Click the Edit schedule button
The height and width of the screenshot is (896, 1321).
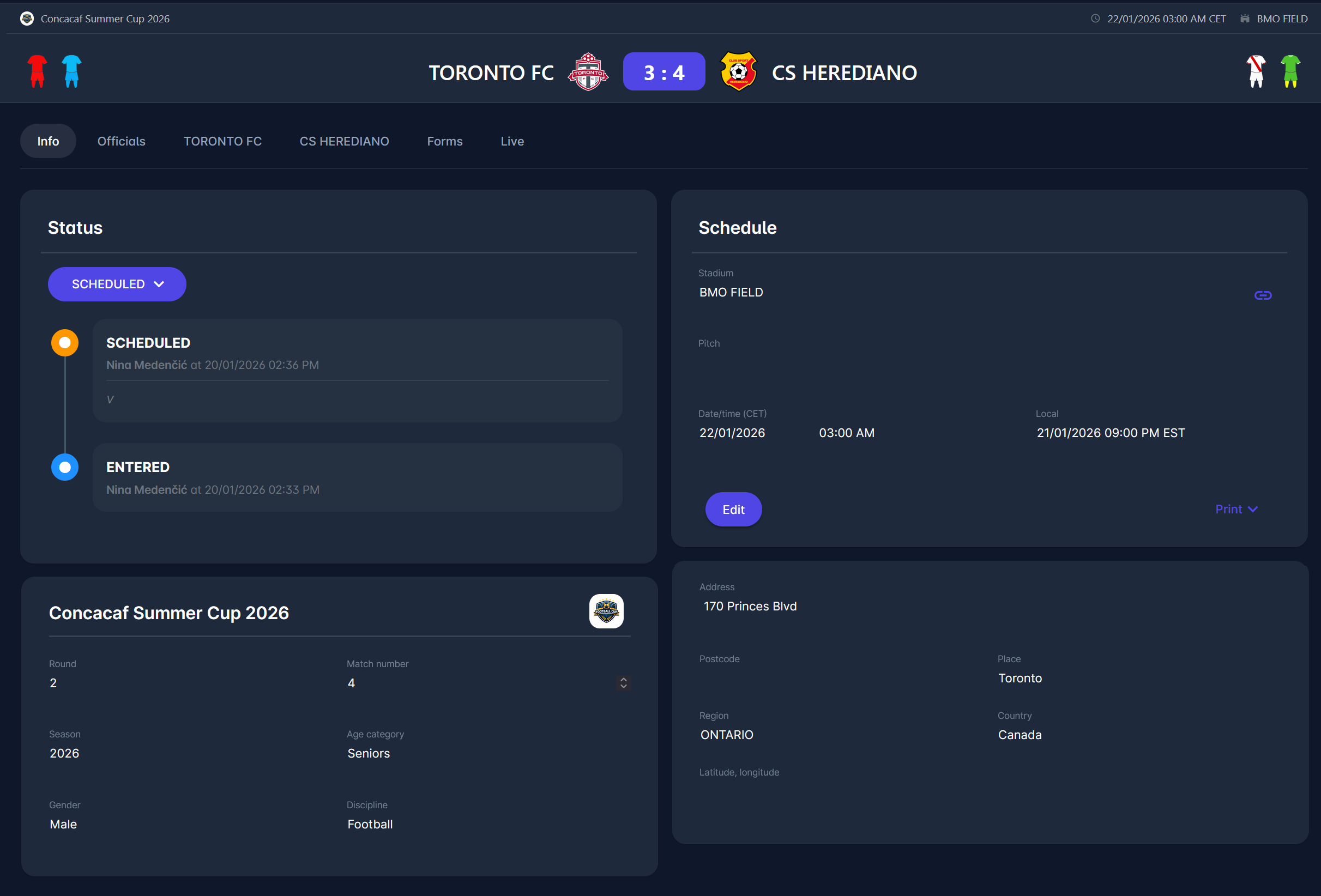[x=733, y=510]
